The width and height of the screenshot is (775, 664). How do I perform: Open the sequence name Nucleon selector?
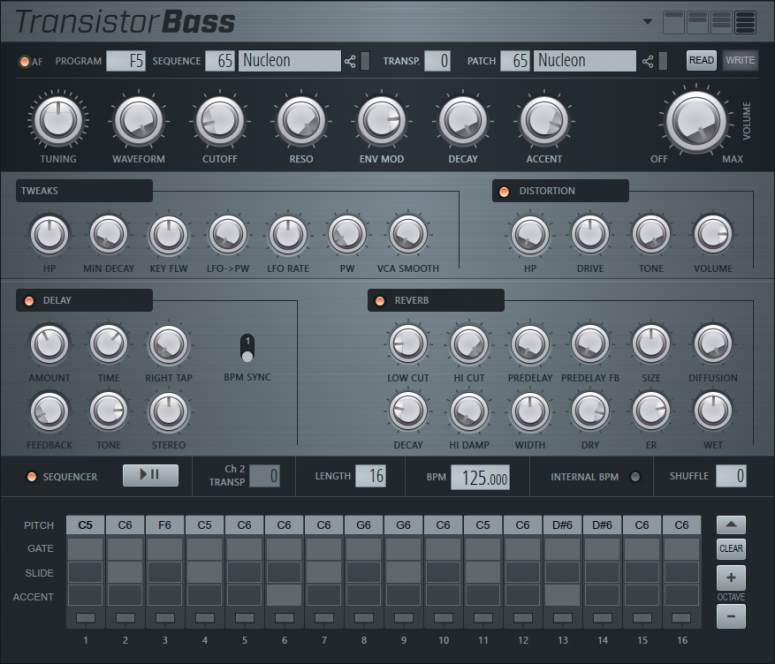tap(290, 61)
